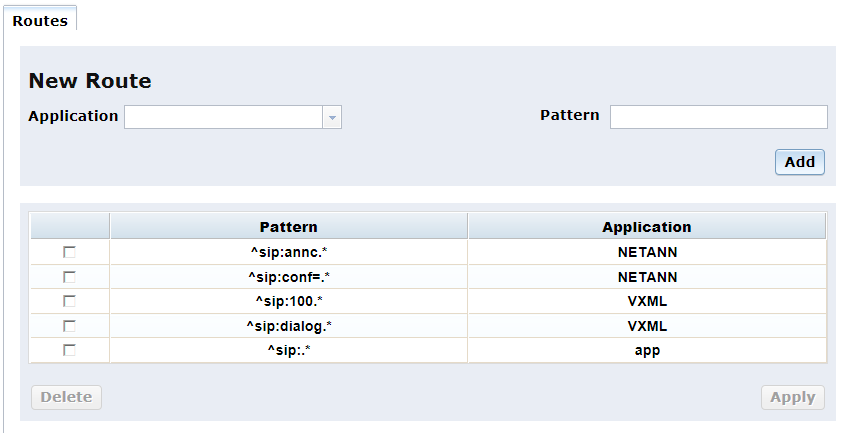The image size is (848, 433).
Task: Enable checkbox next to ^sip:dialog.* pattern
Action: click(x=70, y=326)
